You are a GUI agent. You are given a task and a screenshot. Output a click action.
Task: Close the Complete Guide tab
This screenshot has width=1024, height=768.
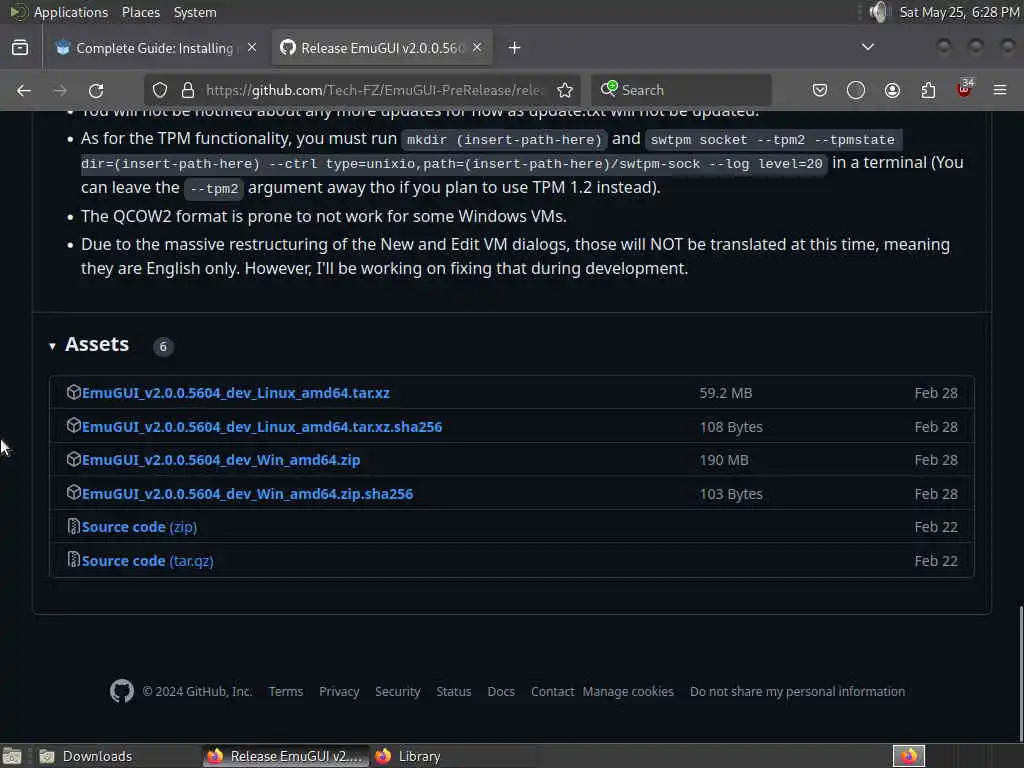click(252, 48)
